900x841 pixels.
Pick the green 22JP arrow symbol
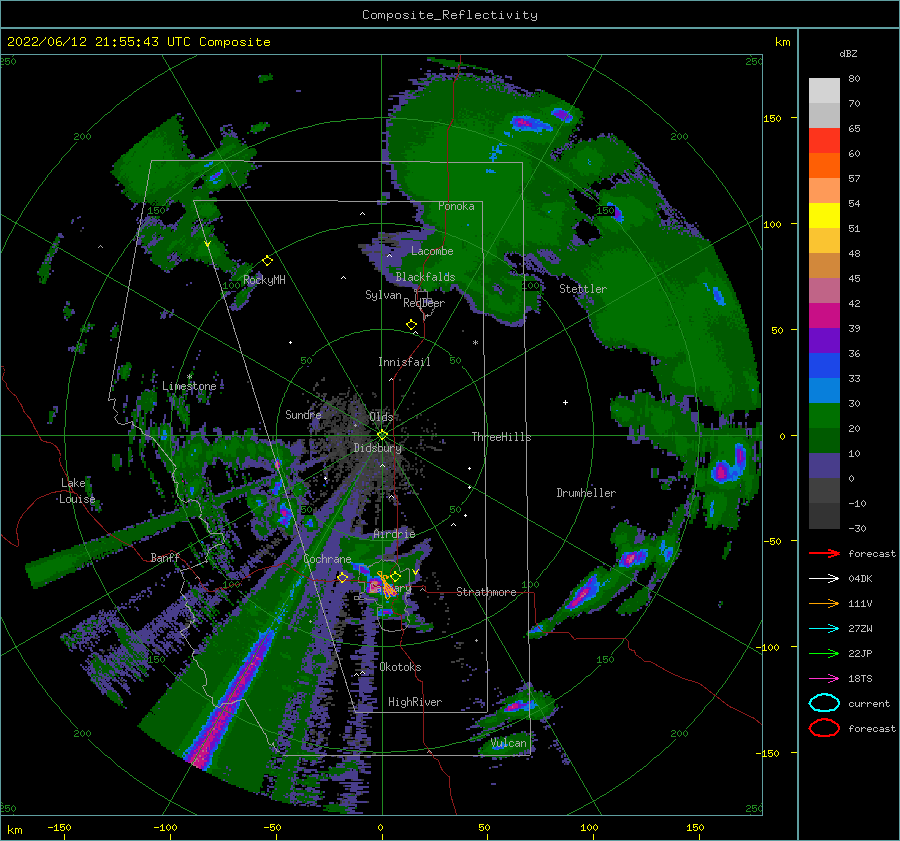pos(824,653)
